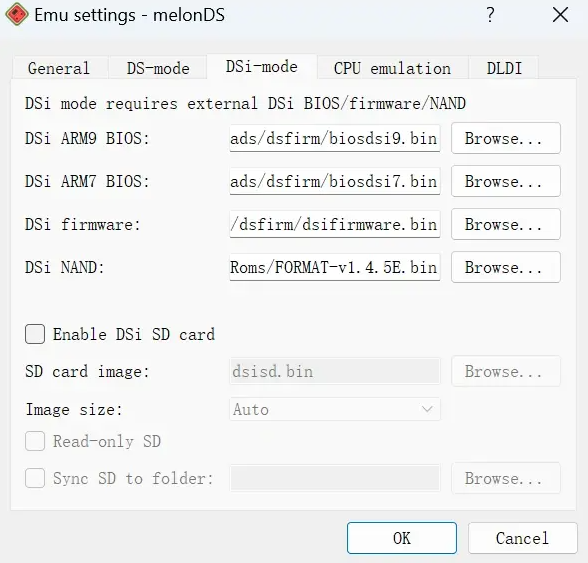
Task: Toggle the Read-only SD checkbox
Action: [35, 441]
